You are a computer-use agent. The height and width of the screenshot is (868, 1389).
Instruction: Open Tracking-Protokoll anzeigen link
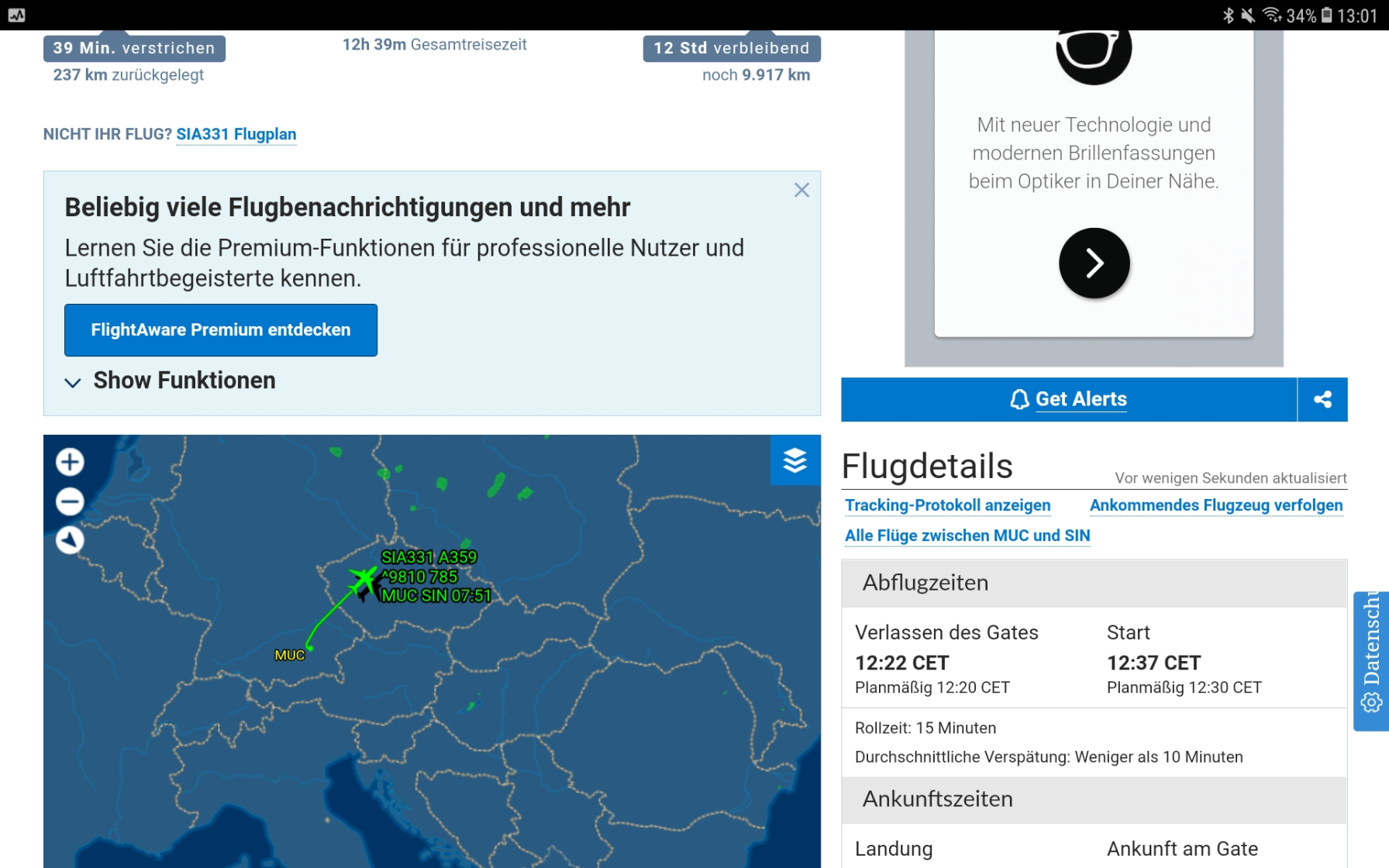point(947,505)
